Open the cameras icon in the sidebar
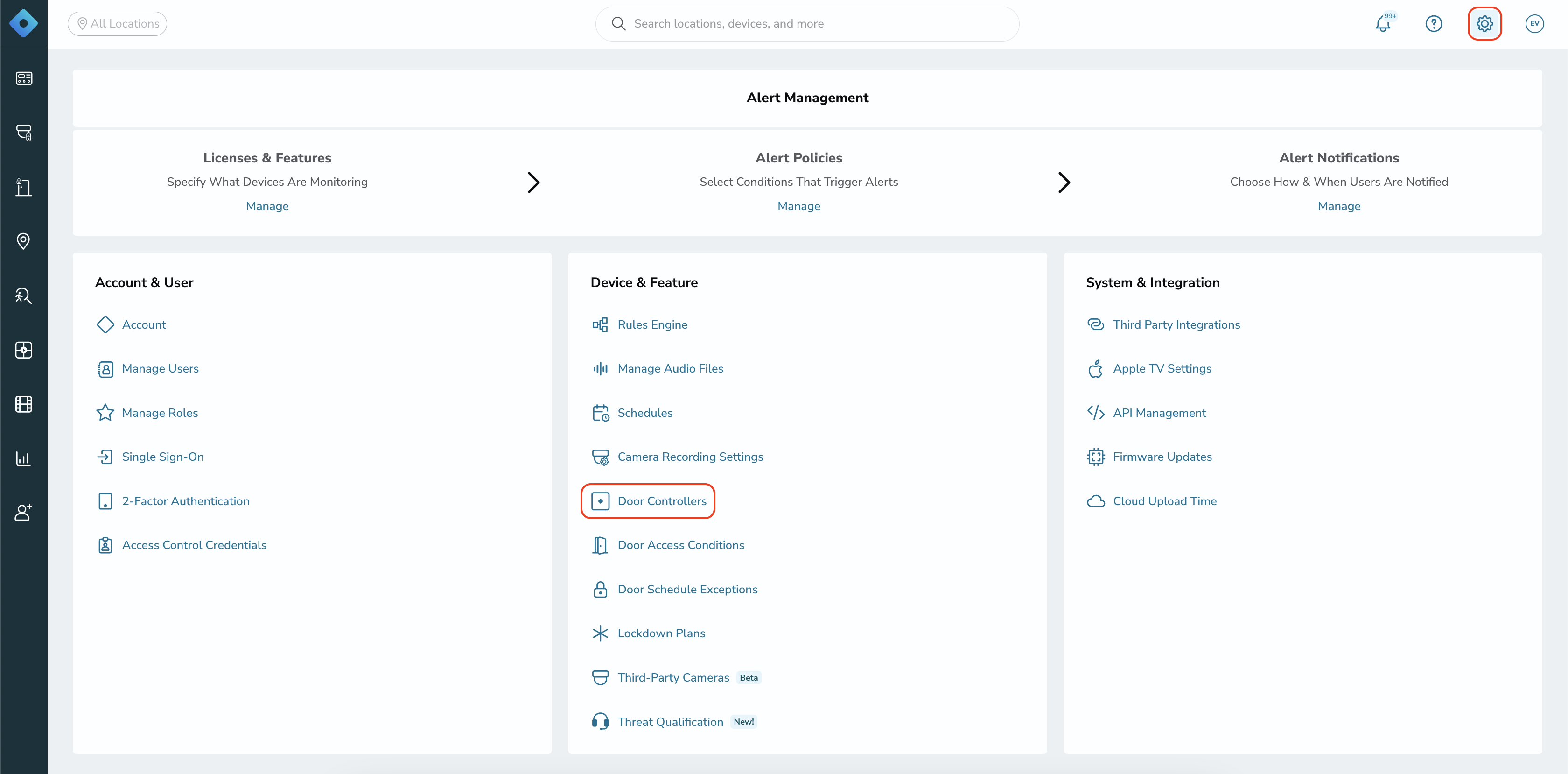The height and width of the screenshot is (774, 1568). (x=24, y=132)
